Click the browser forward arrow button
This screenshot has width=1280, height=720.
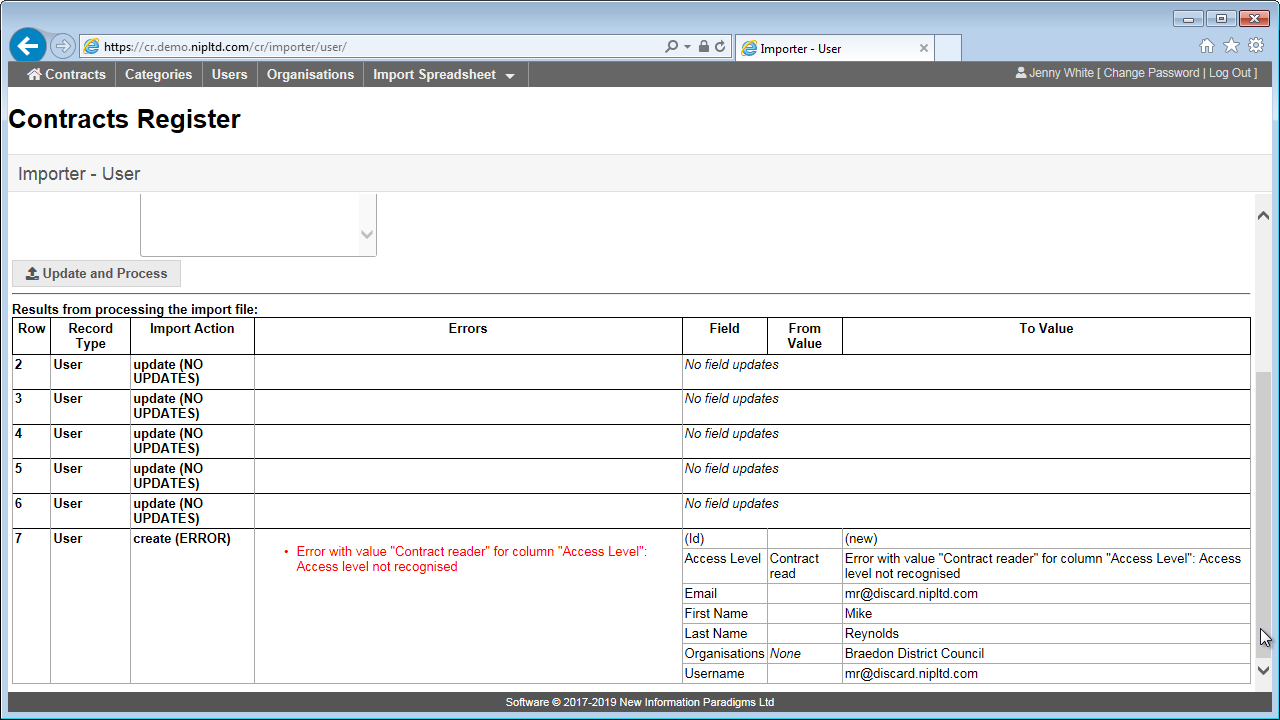(62, 46)
